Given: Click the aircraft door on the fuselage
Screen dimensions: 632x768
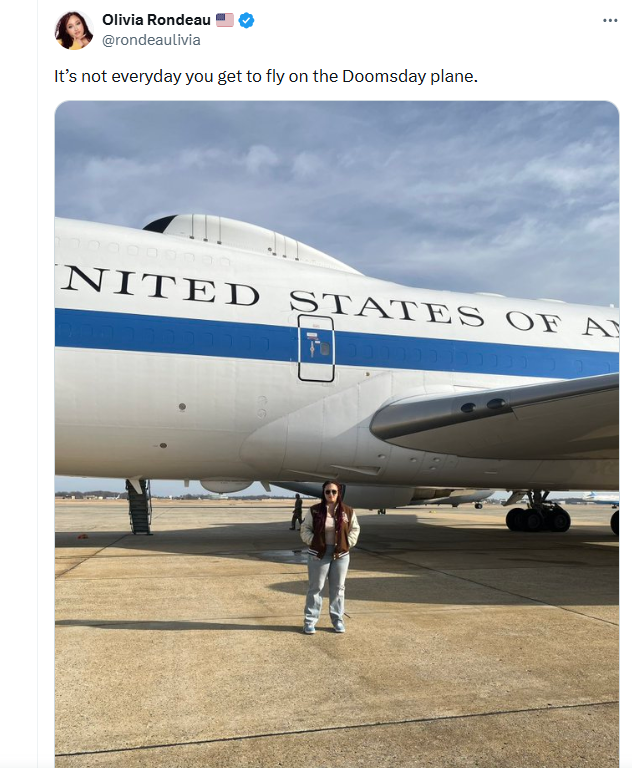Looking at the screenshot, I should coord(316,348).
